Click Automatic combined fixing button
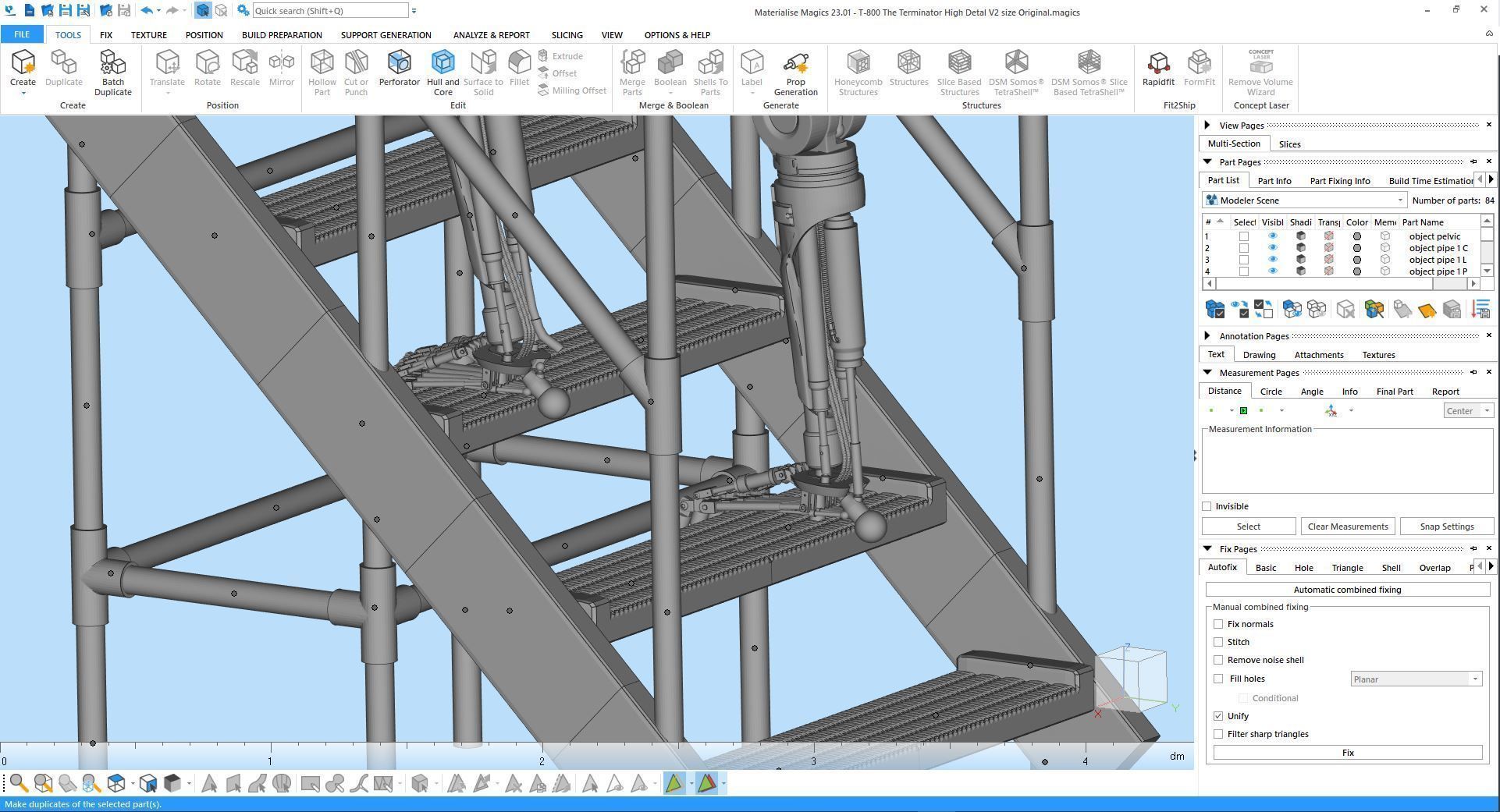Screen dimensions: 1500x812 tap(1347, 590)
